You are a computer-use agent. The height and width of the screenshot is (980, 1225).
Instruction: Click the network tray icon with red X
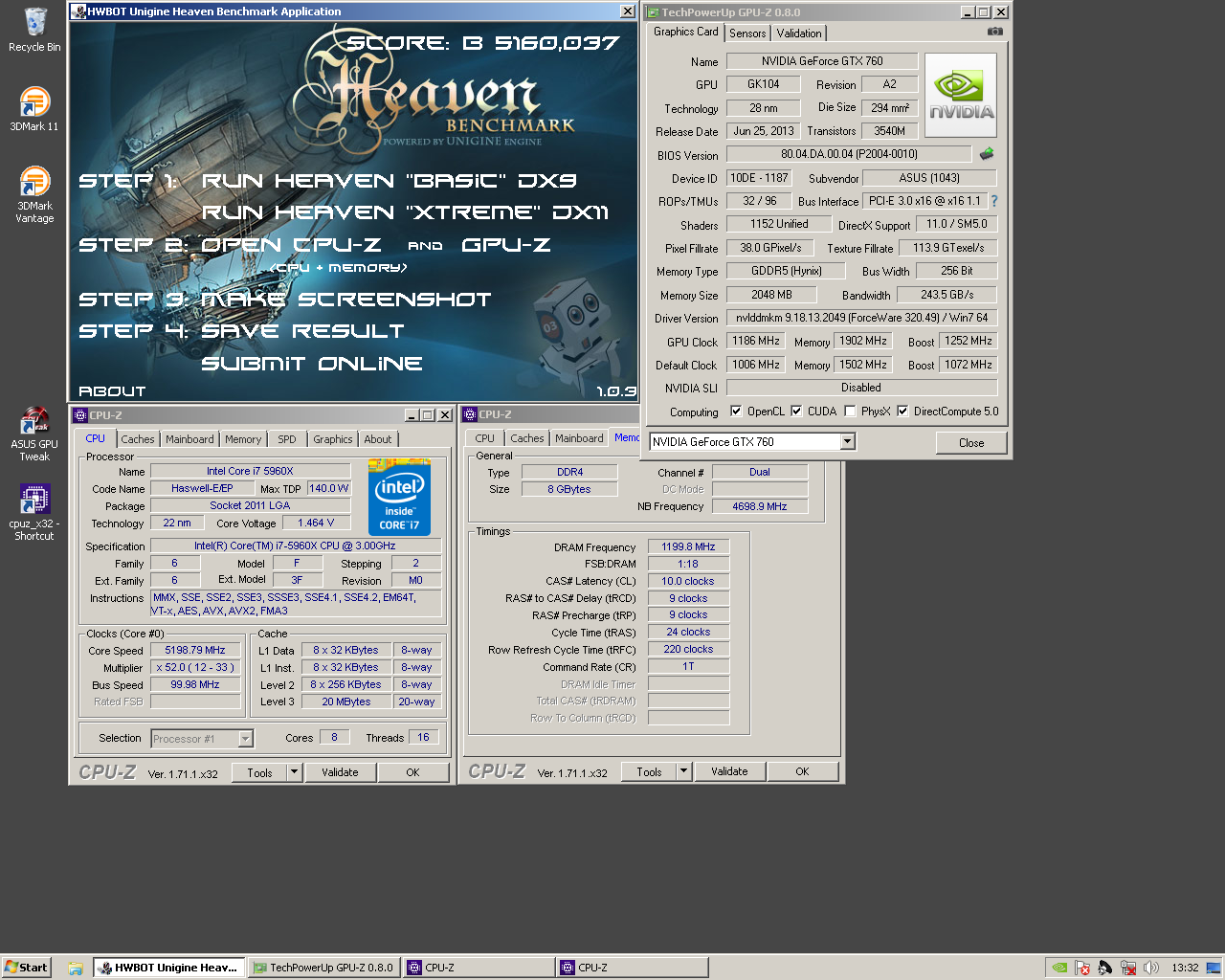[x=1128, y=968]
